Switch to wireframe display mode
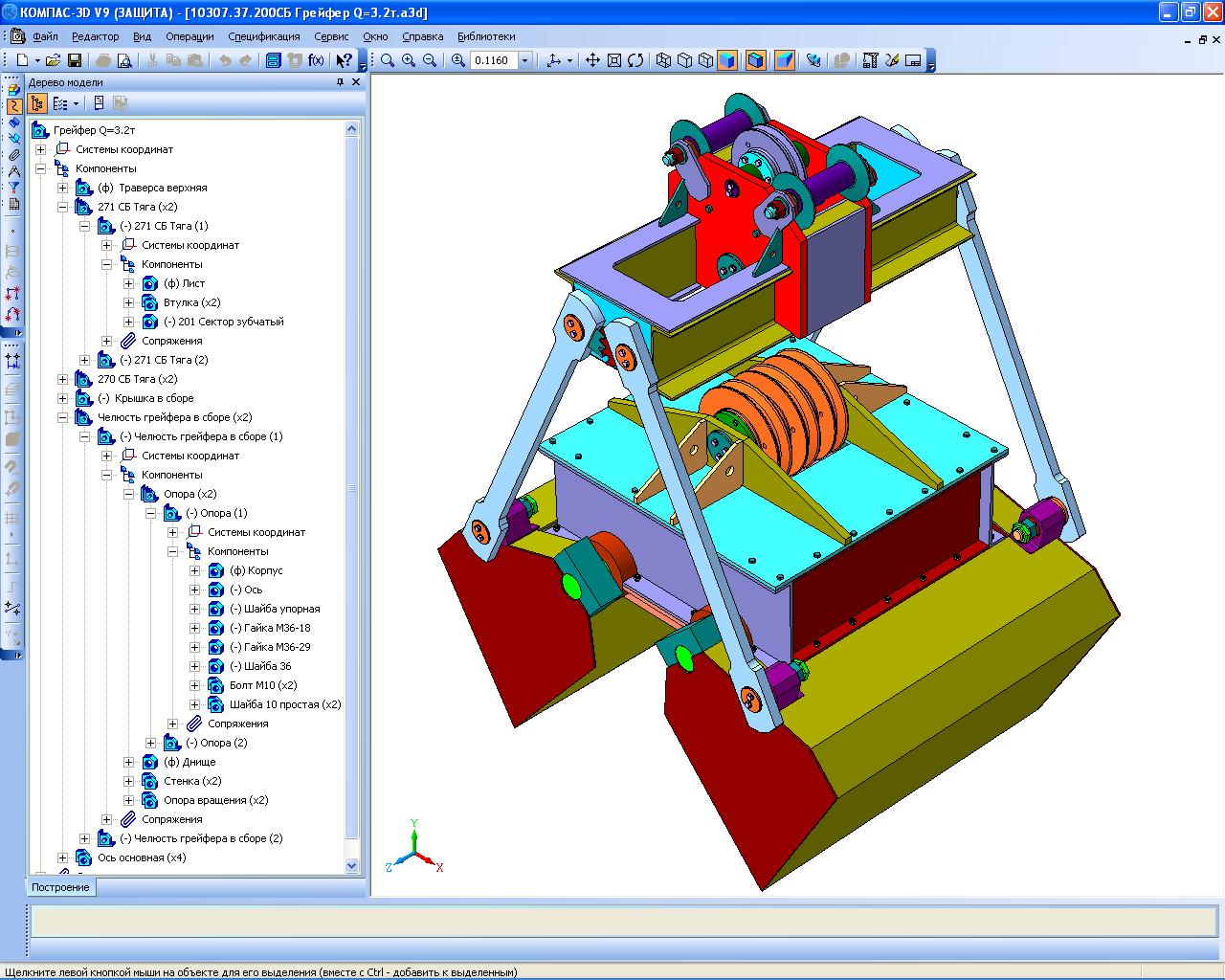Image resolution: width=1225 pixels, height=980 pixels. (x=663, y=60)
